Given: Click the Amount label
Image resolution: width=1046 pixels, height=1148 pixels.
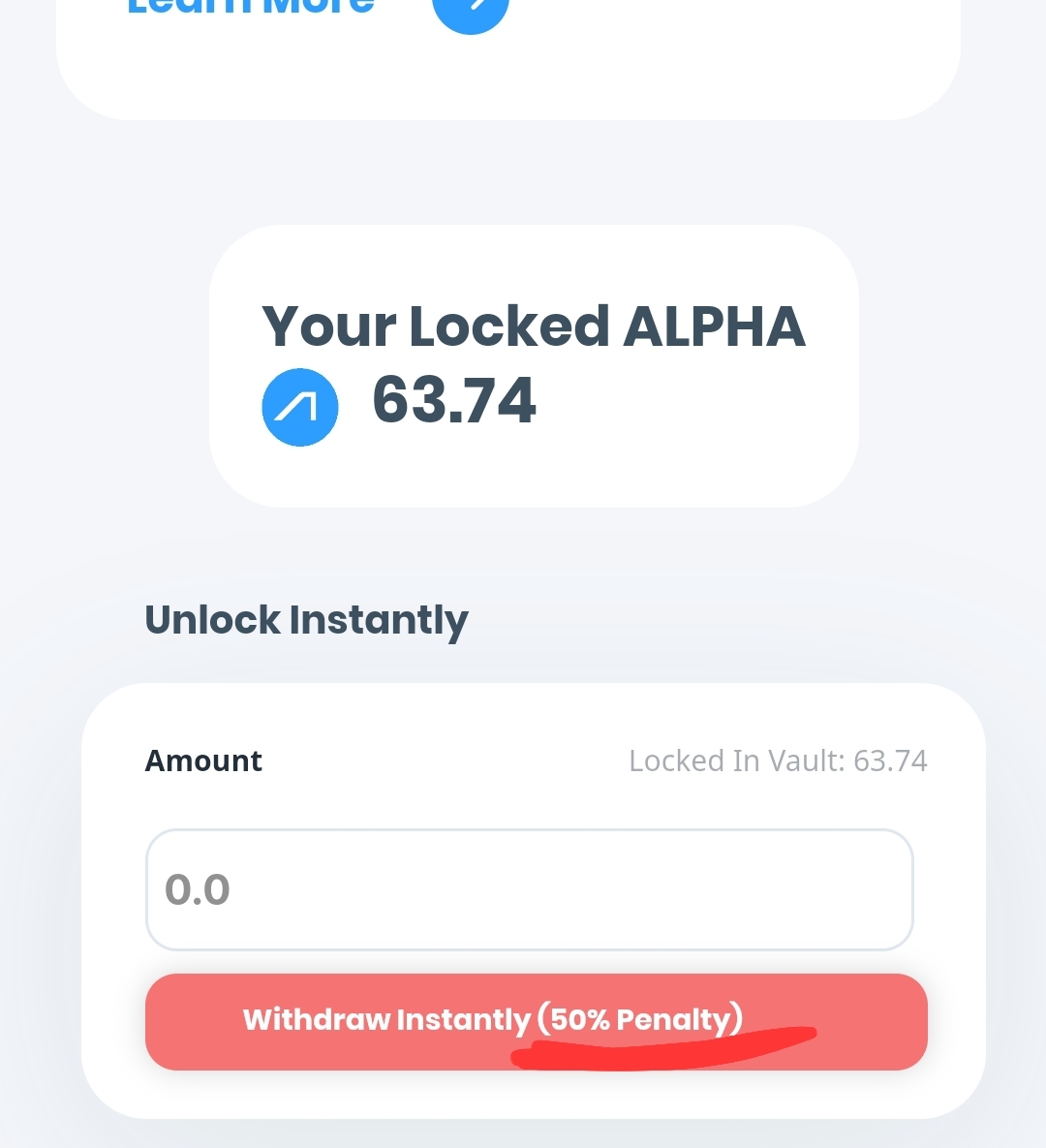Looking at the screenshot, I should [x=202, y=760].
